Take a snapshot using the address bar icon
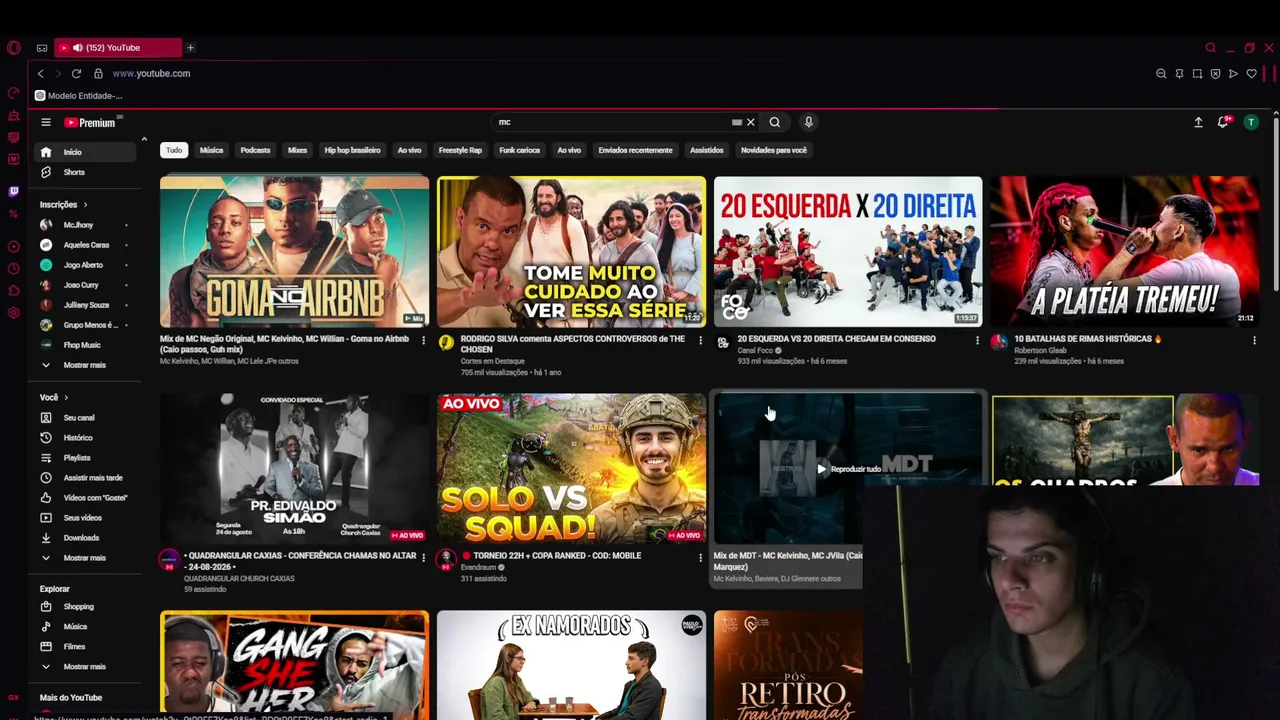 [1197, 74]
